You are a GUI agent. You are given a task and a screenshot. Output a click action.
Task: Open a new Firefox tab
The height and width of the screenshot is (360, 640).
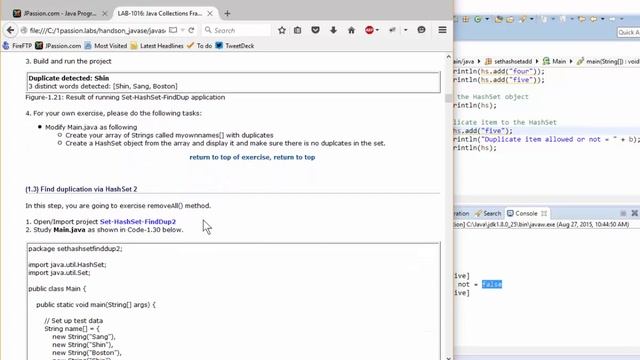point(227,13)
